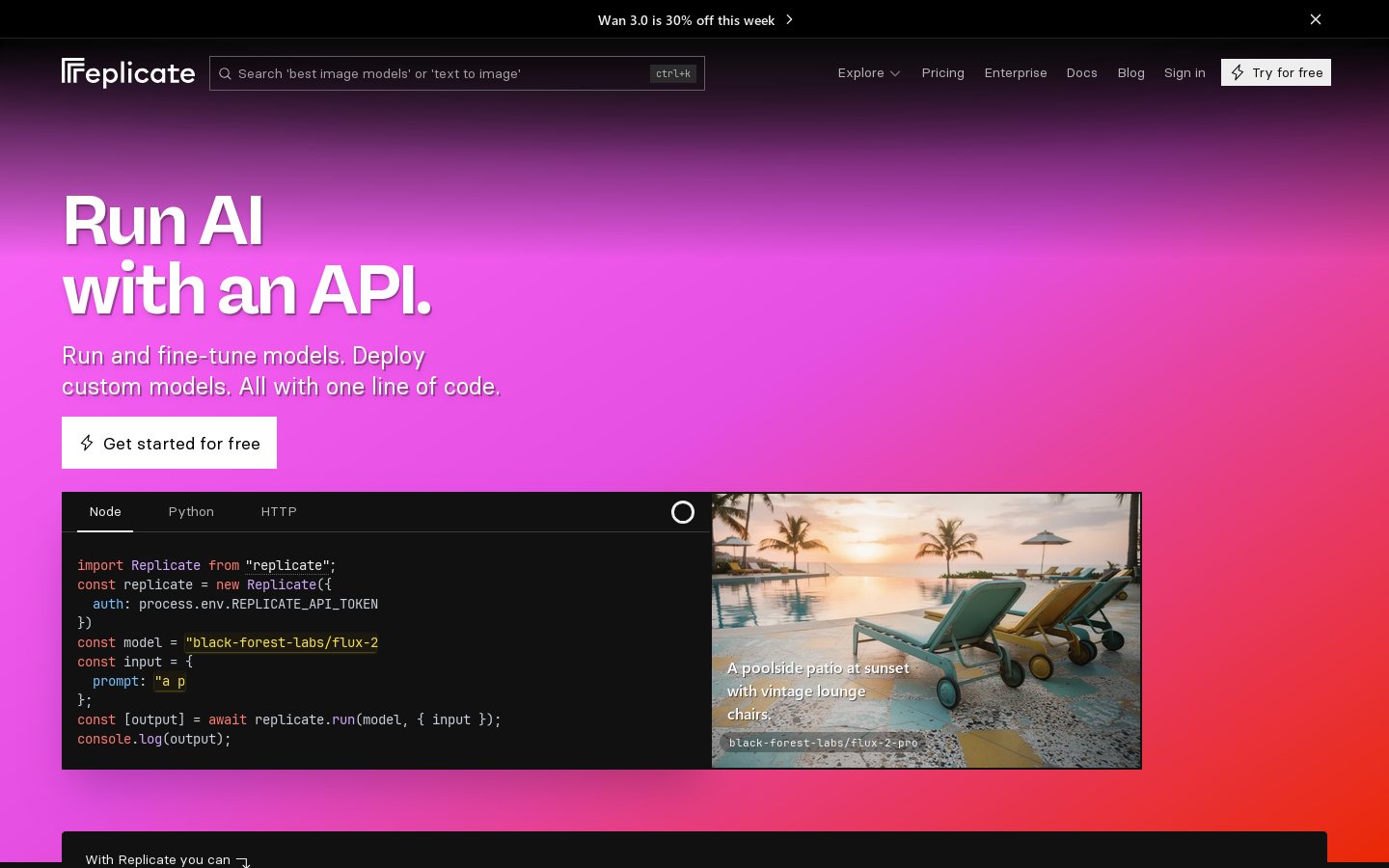Click the console.log(output) code line
The height and width of the screenshot is (868, 1389).
point(154,739)
